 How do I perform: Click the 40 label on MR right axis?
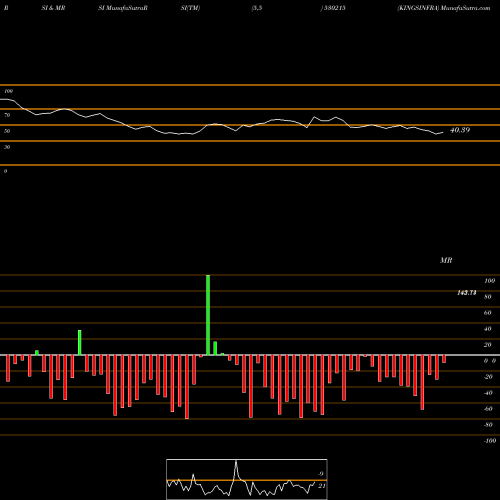(488, 329)
